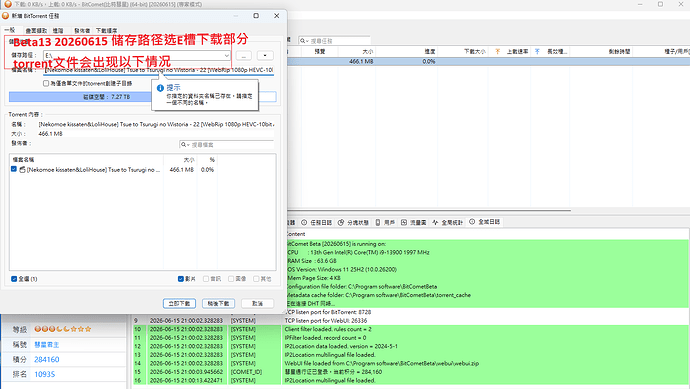Click the user ID link beside 稱號
The height and width of the screenshot is (389, 690).
(47, 345)
